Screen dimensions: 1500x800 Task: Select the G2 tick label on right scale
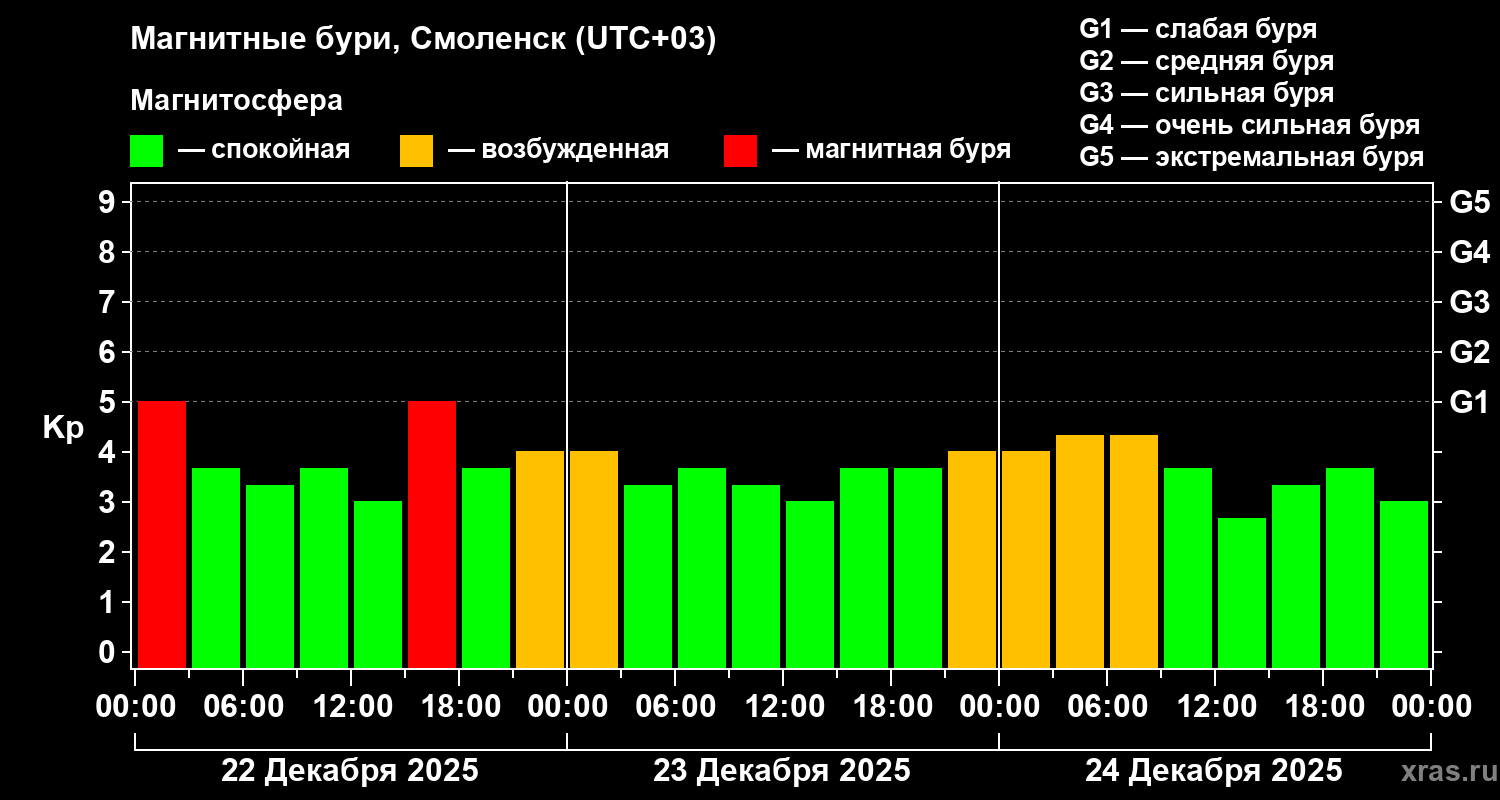pos(1470,352)
